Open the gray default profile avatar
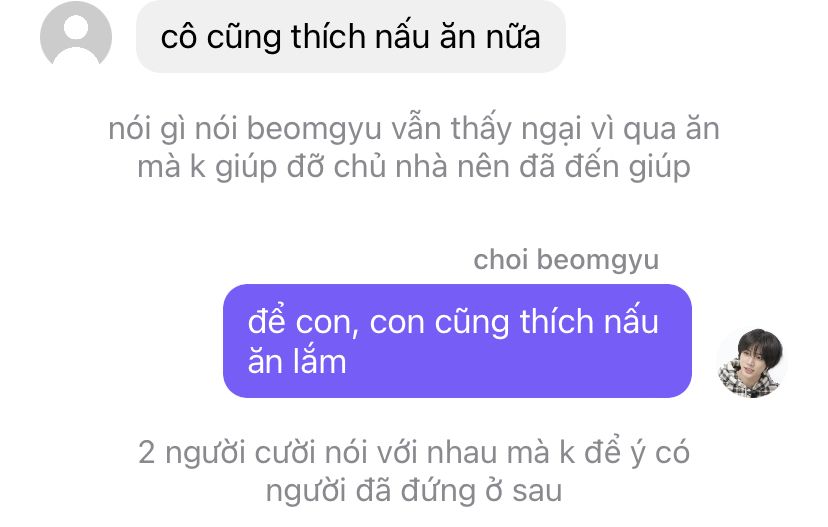828x527 pixels. click(x=76, y=33)
